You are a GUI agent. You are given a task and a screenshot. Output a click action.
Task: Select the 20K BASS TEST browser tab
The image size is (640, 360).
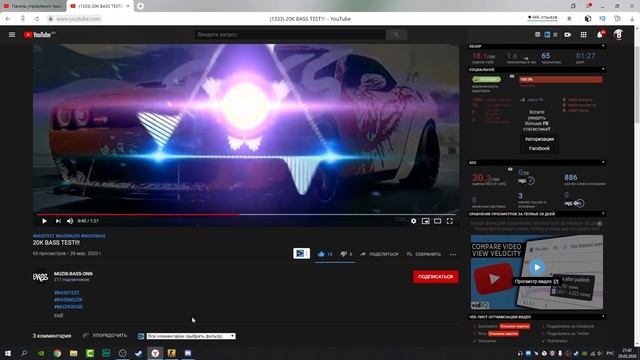(99, 6)
